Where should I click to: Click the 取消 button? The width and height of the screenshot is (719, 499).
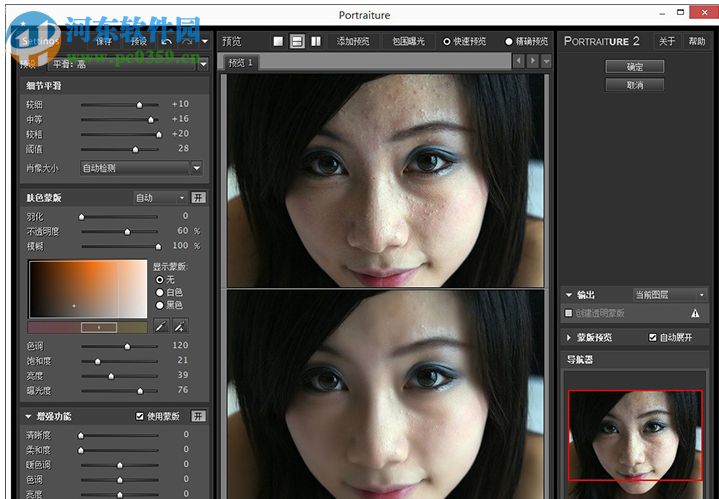635,85
